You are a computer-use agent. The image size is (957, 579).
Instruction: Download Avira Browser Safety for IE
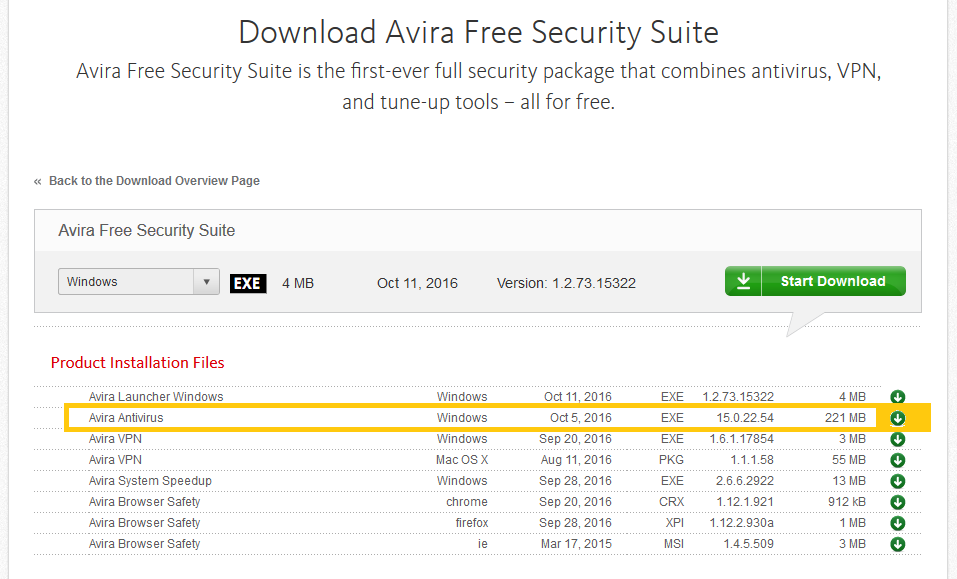[x=897, y=544]
